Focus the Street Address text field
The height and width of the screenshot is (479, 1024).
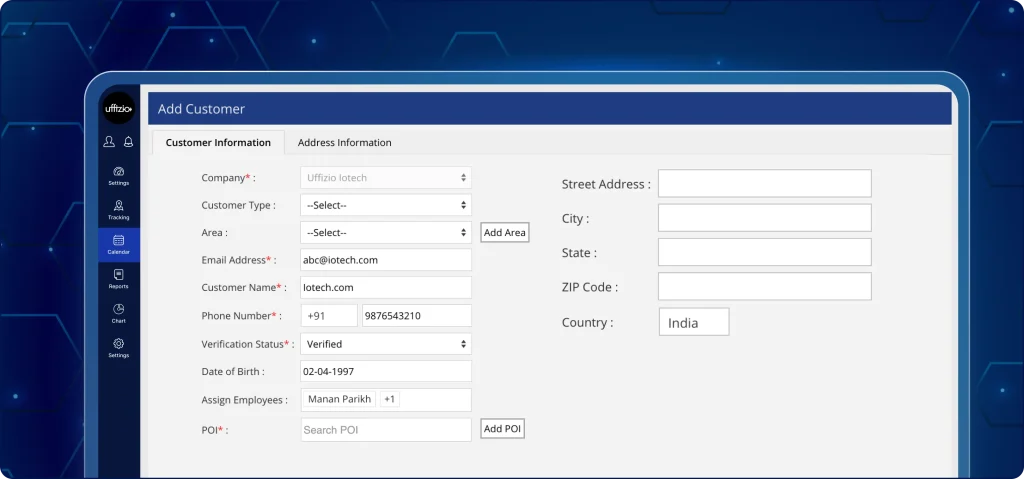pyautogui.click(x=764, y=184)
